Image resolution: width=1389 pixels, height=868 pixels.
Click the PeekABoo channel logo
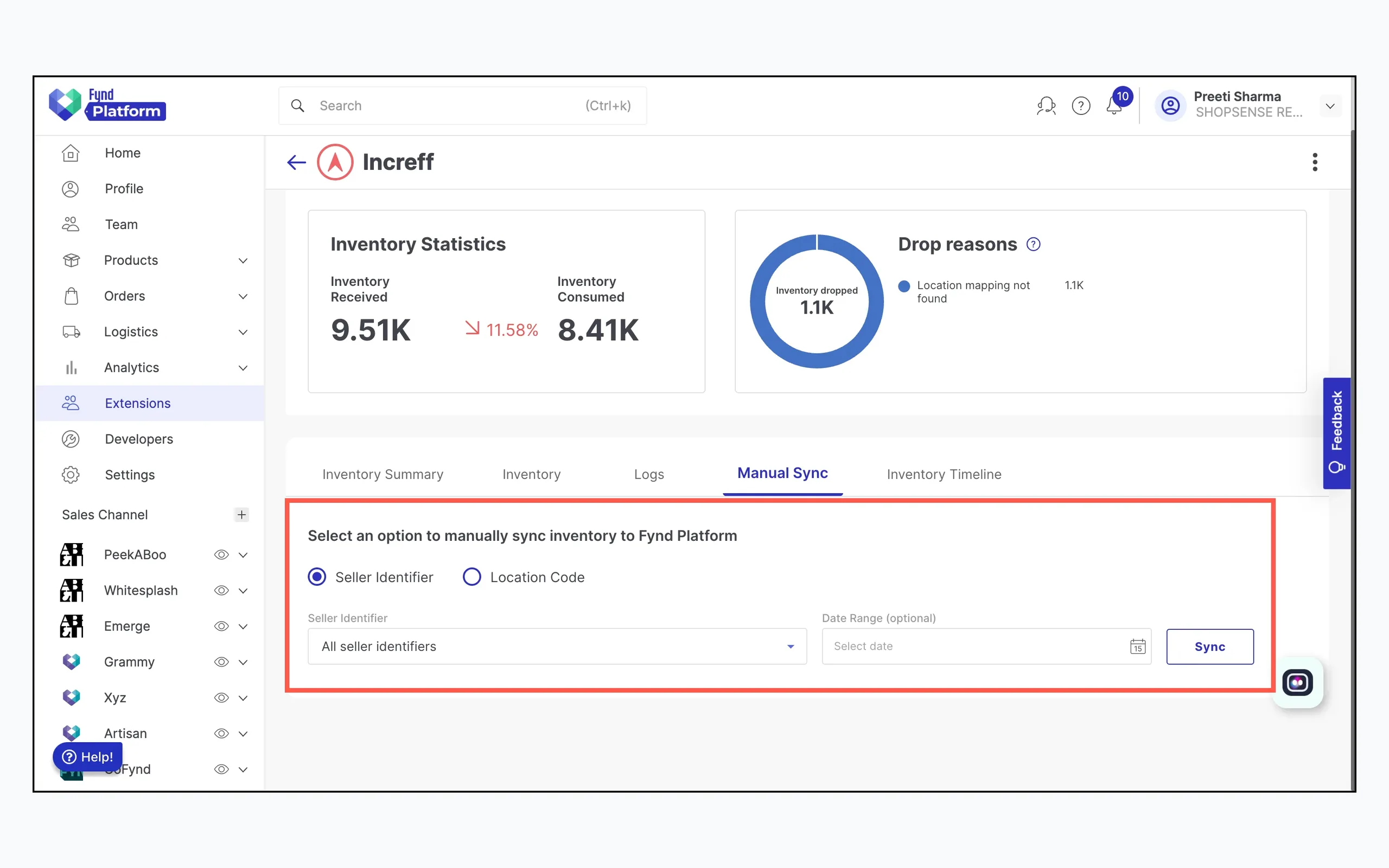[71, 554]
